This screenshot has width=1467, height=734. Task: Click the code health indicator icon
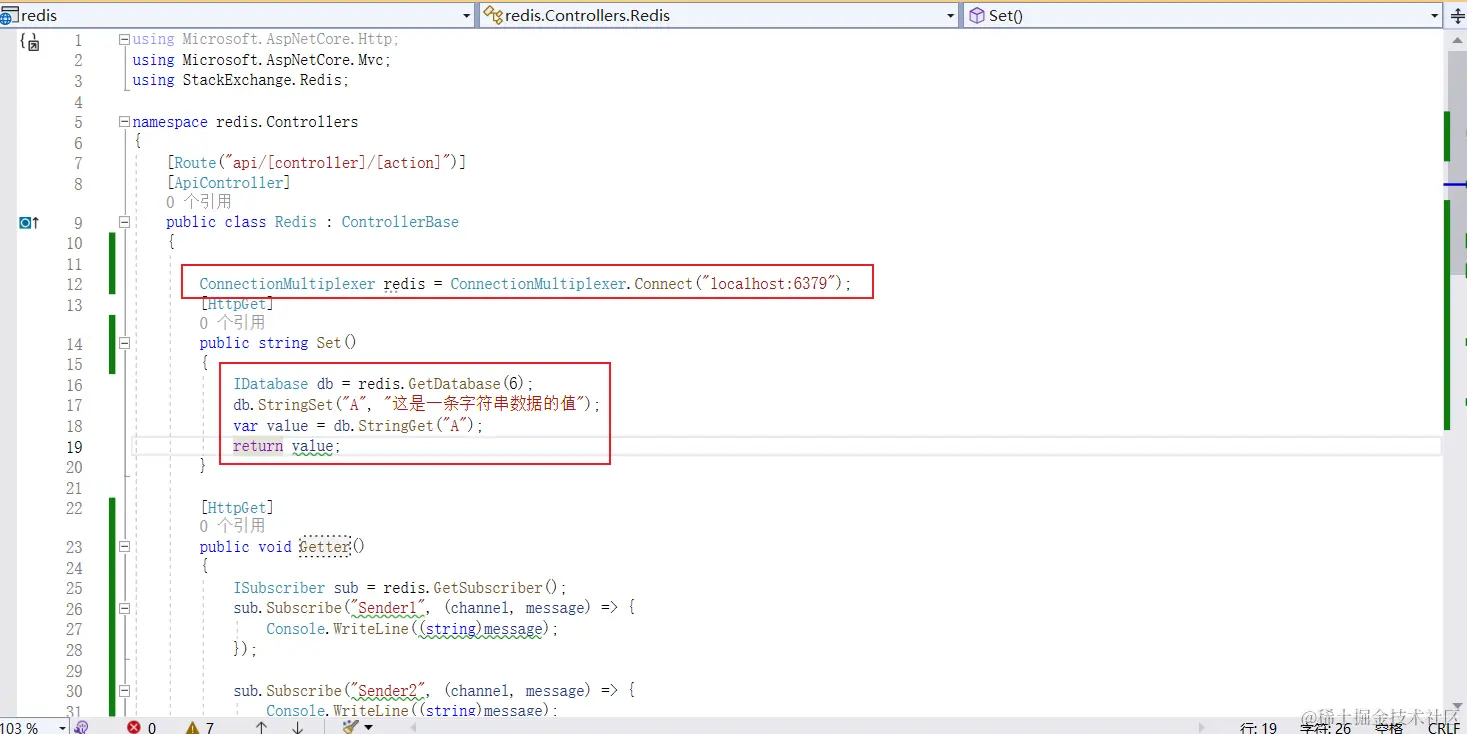pyautogui.click(x=82, y=727)
